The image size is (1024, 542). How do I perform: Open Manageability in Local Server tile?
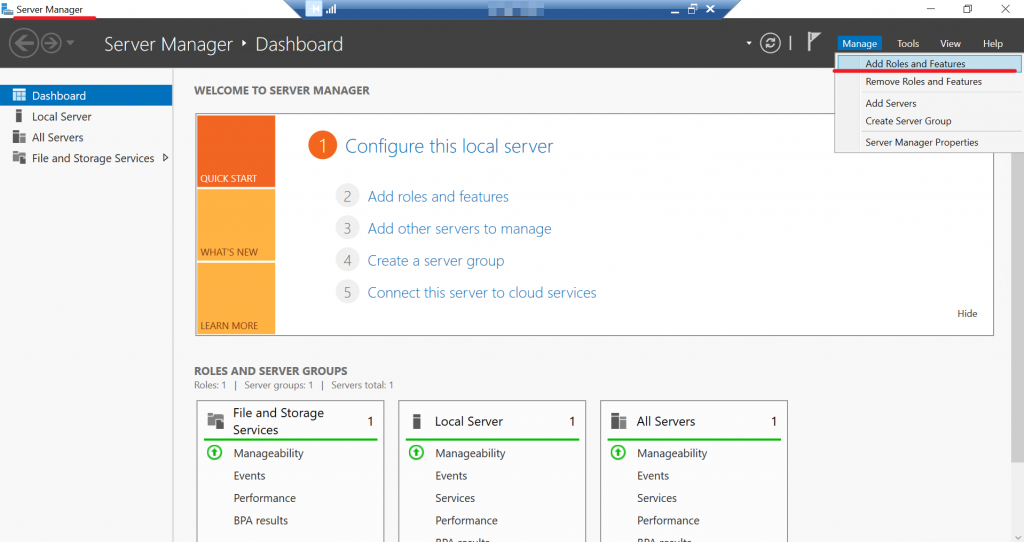[x=470, y=453]
